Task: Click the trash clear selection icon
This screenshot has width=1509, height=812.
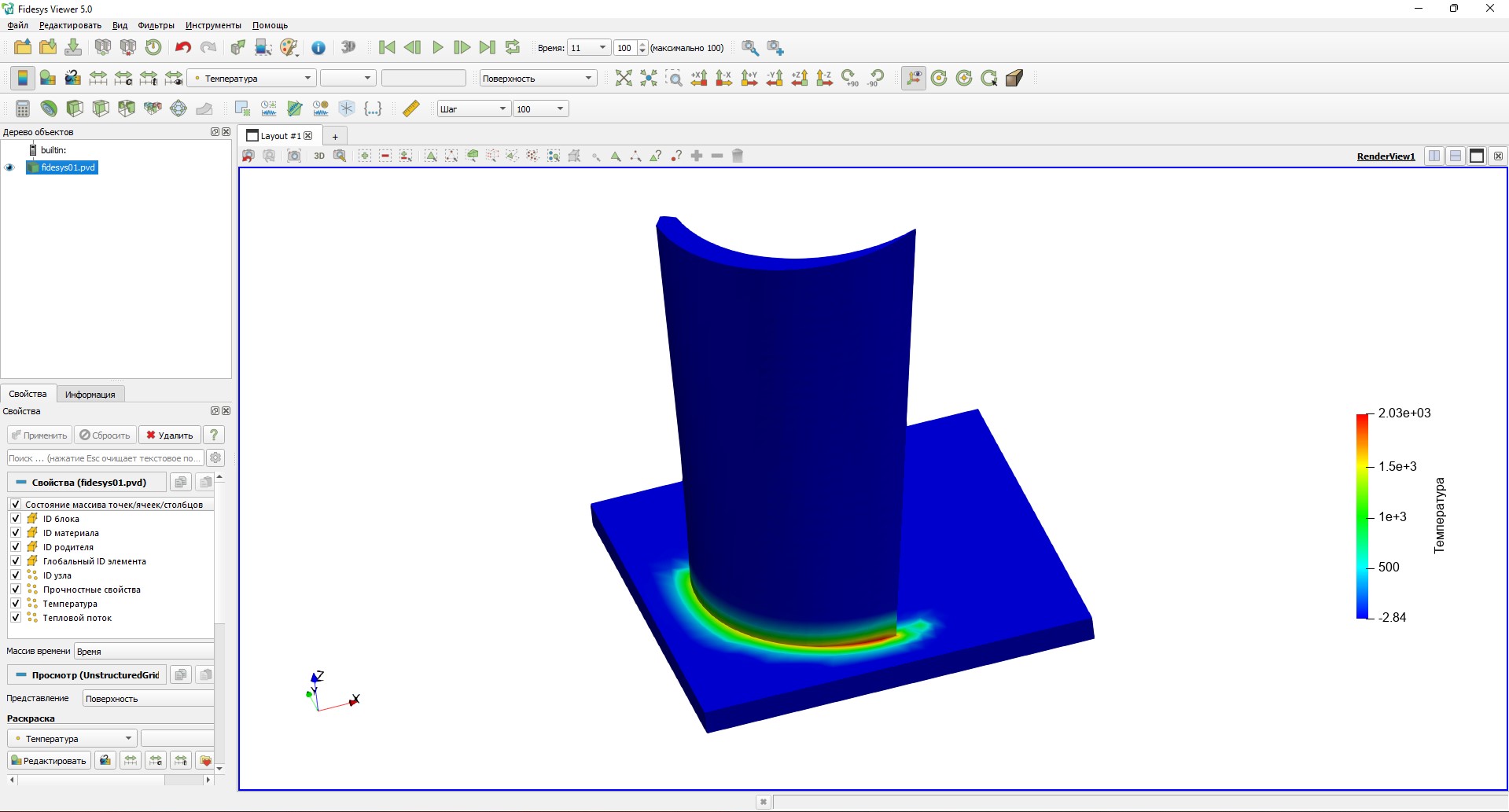Action: [x=738, y=156]
